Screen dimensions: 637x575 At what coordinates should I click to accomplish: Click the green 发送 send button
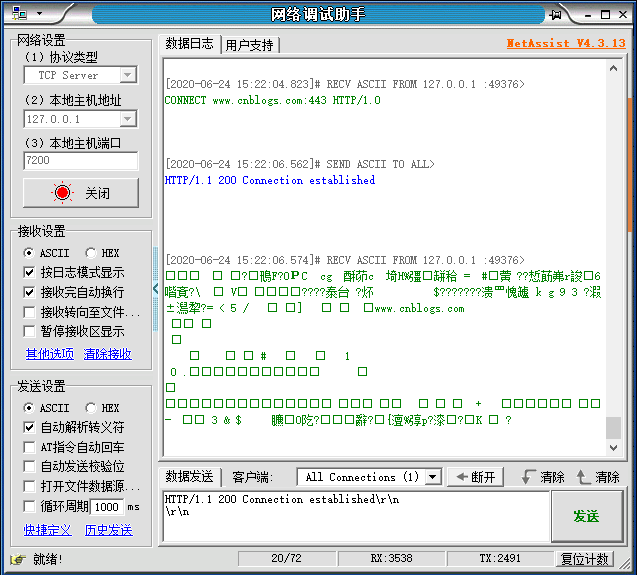[x=587, y=516]
